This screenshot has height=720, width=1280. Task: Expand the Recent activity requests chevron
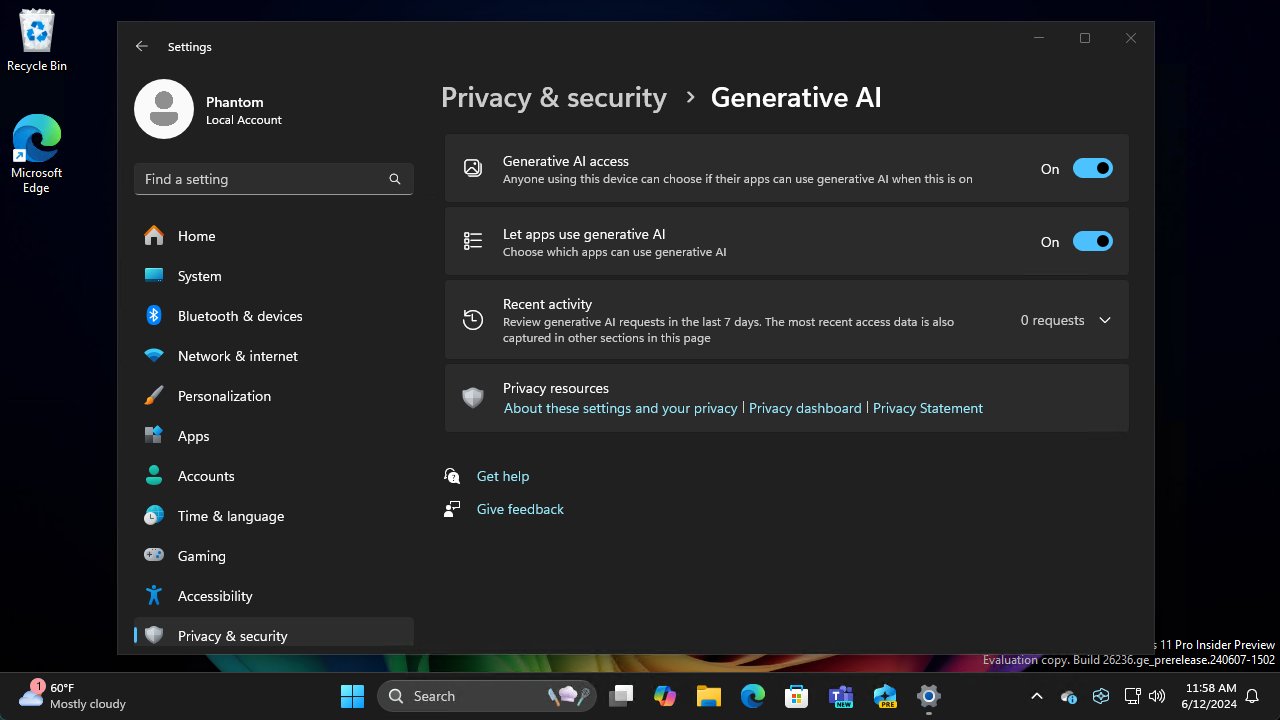(x=1105, y=321)
